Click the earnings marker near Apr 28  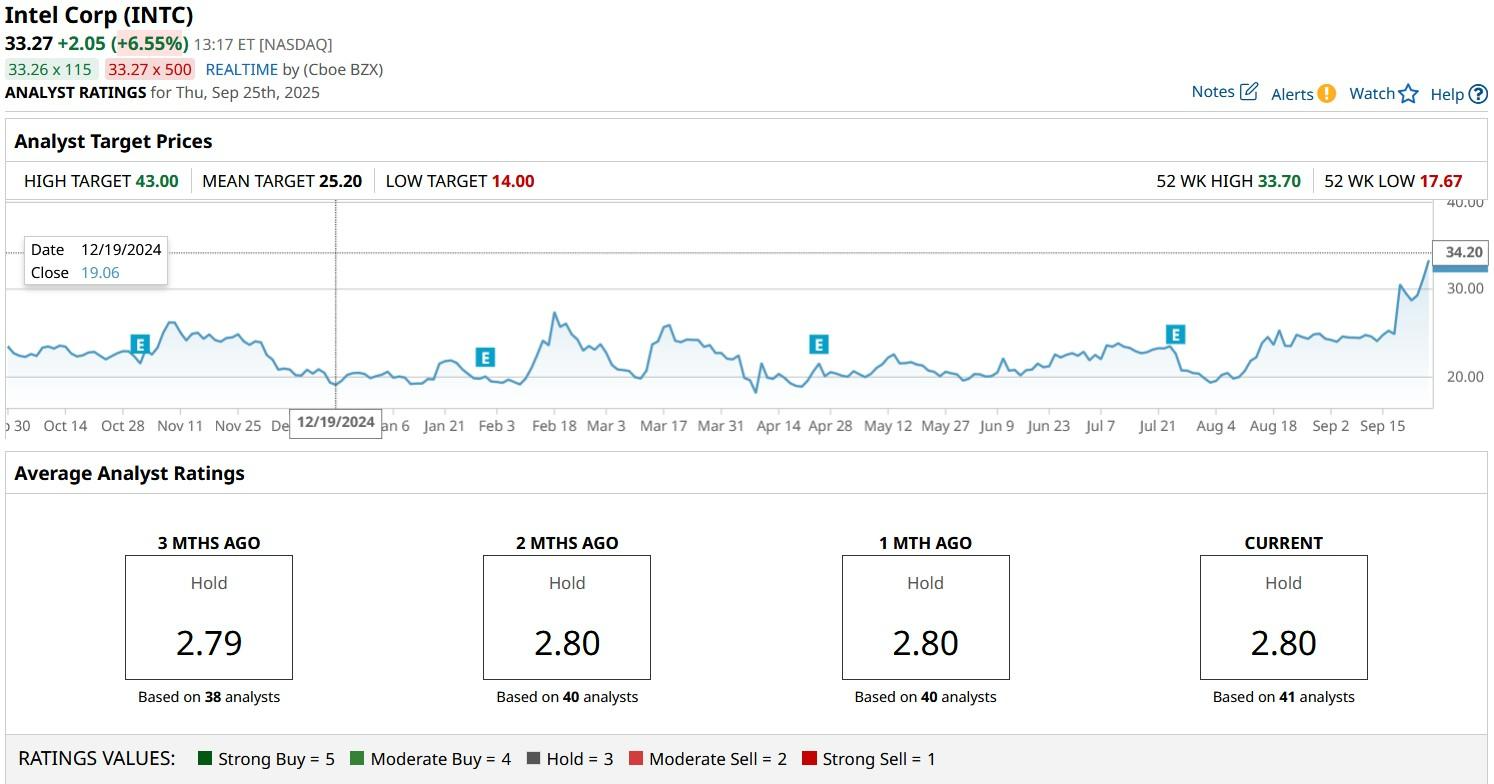point(818,345)
